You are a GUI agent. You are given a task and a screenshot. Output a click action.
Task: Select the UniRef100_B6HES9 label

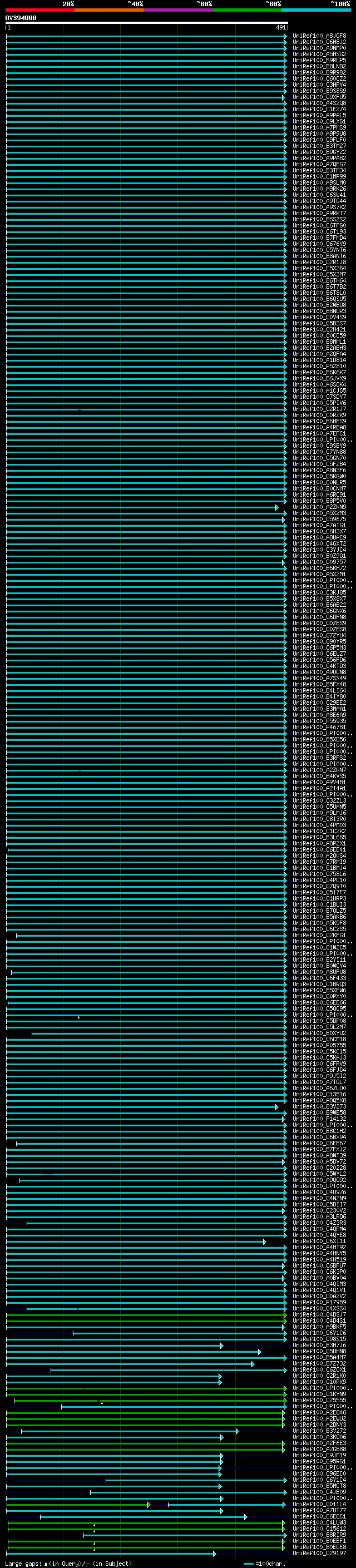319,421
